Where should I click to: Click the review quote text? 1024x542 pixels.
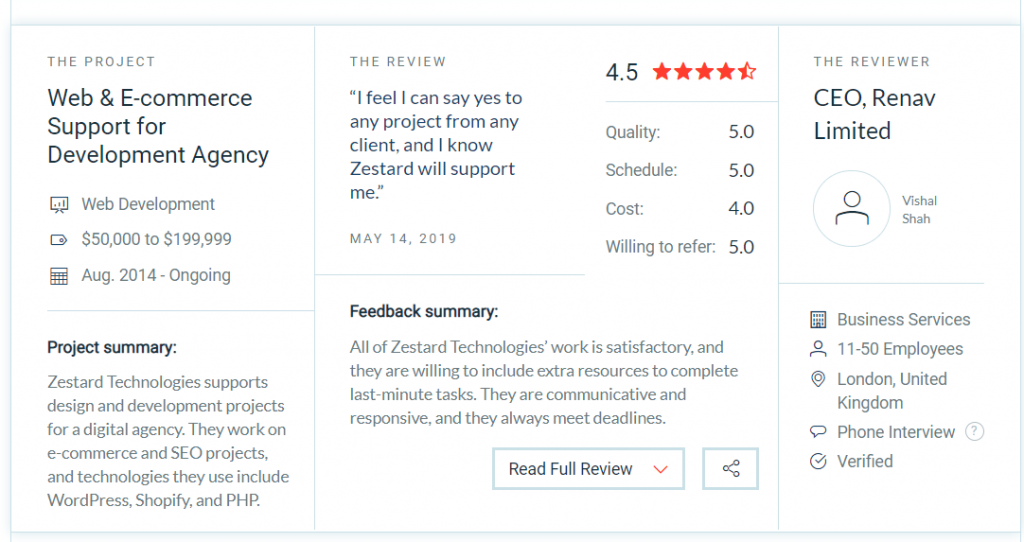coord(436,145)
